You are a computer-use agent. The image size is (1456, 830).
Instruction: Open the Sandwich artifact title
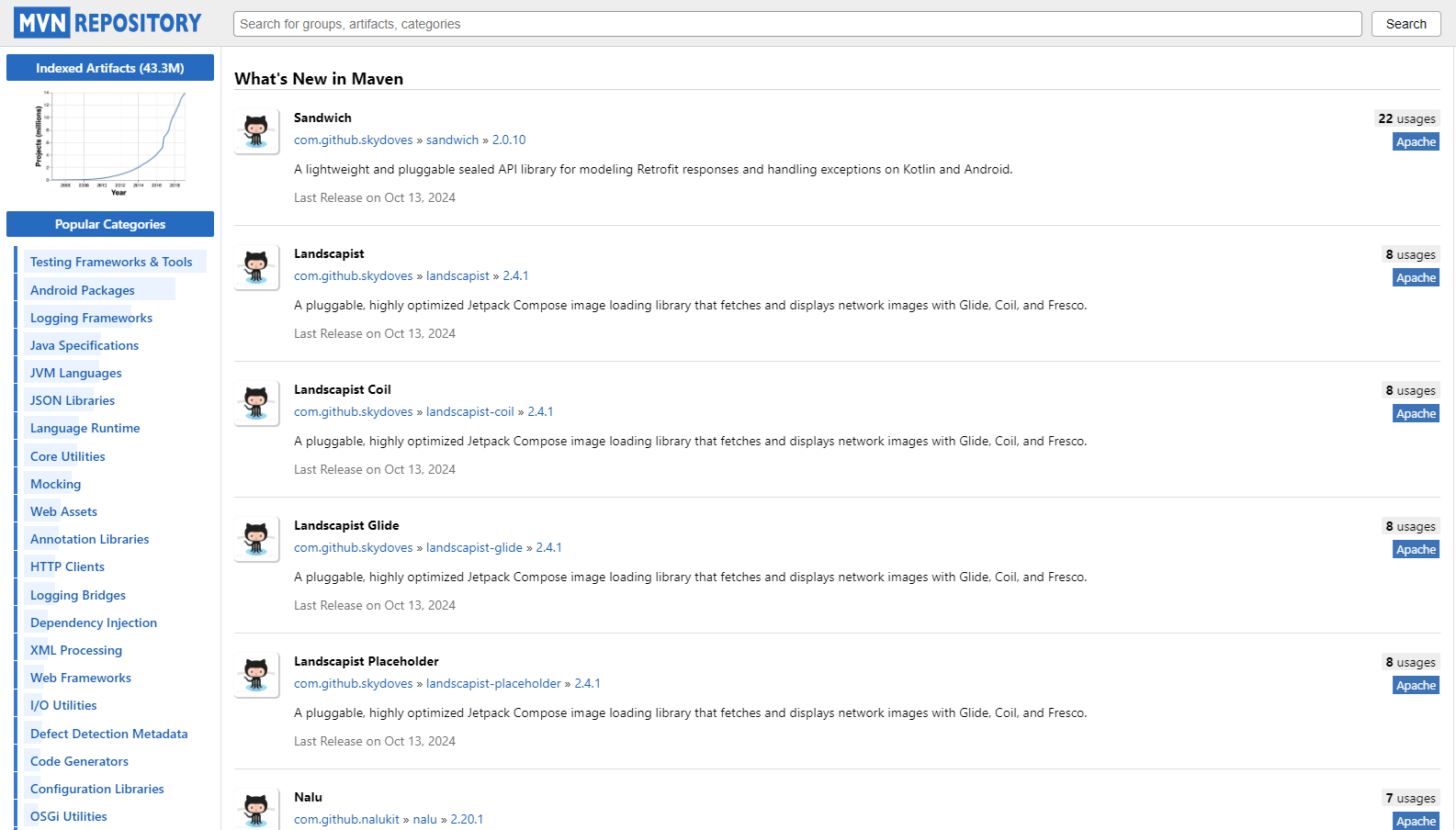tap(322, 118)
